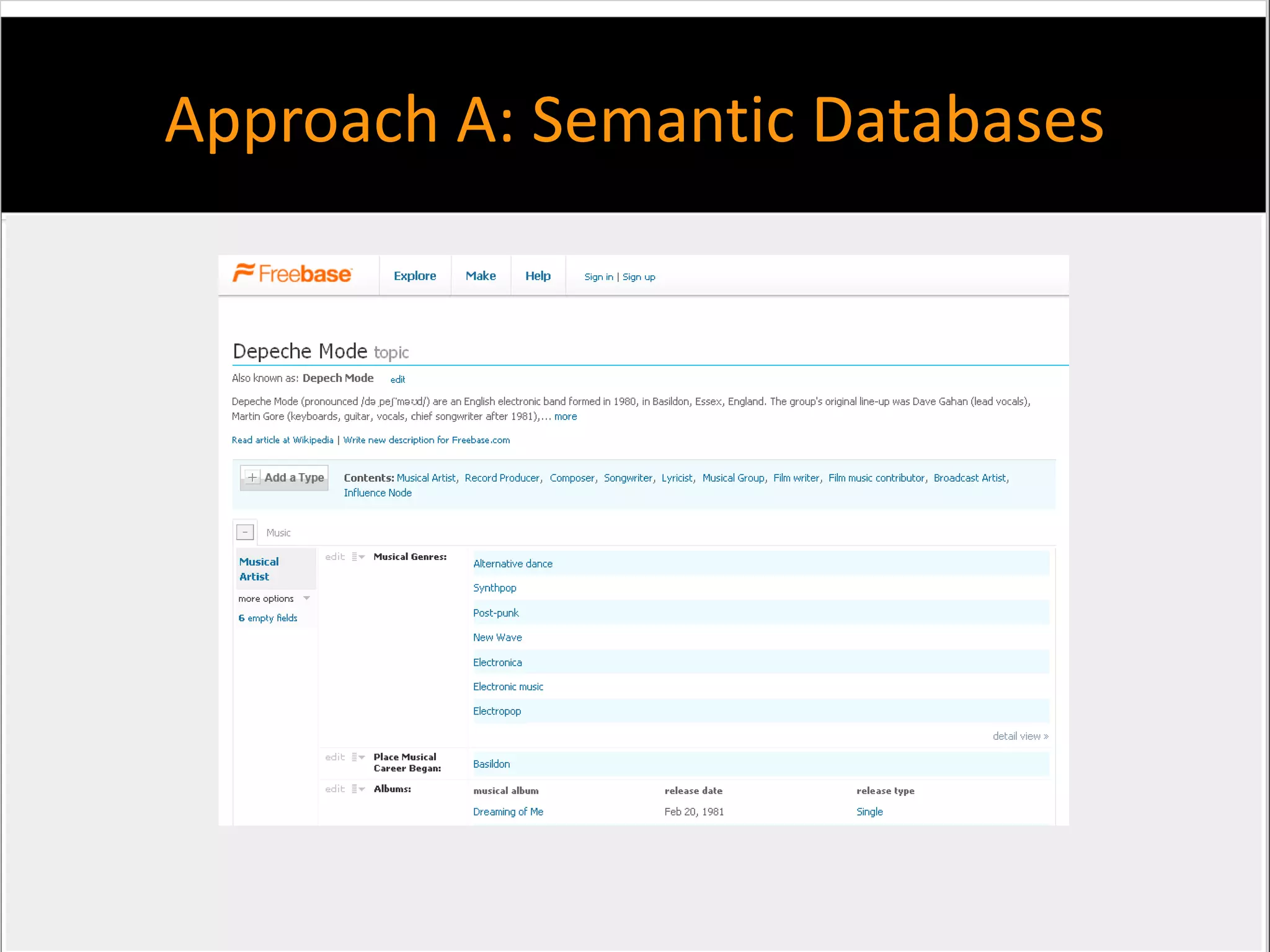
Task: Open the Explore menu
Action: point(415,276)
